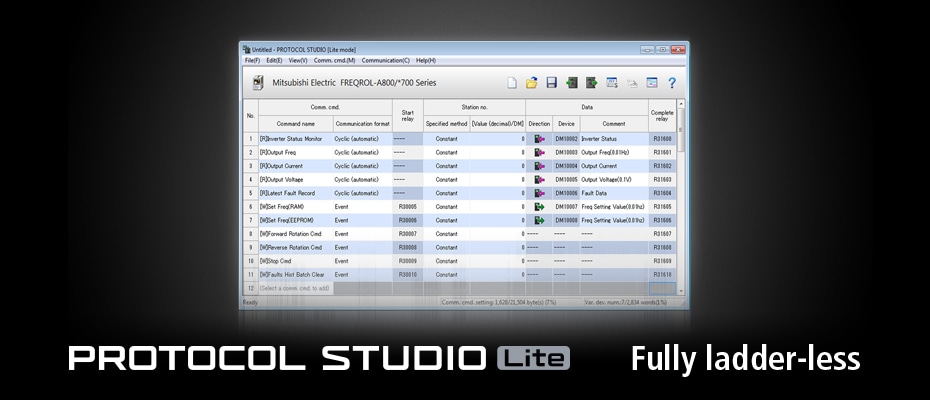The height and width of the screenshot is (400, 930).
Task: Click the green right-arrow transfer icon in toolbar
Action: click(x=591, y=83)
